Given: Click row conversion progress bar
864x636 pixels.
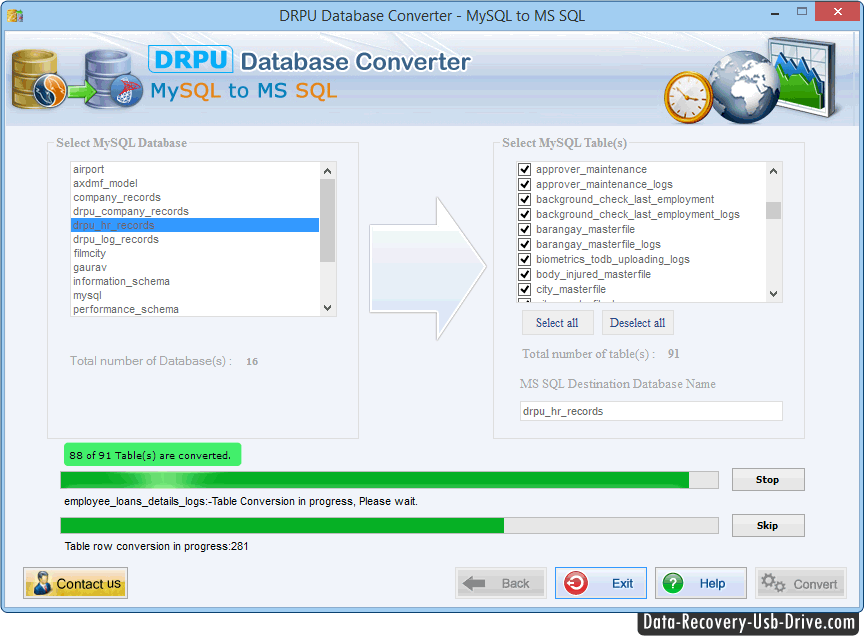Looking at the screenshot, I should 390,525.
